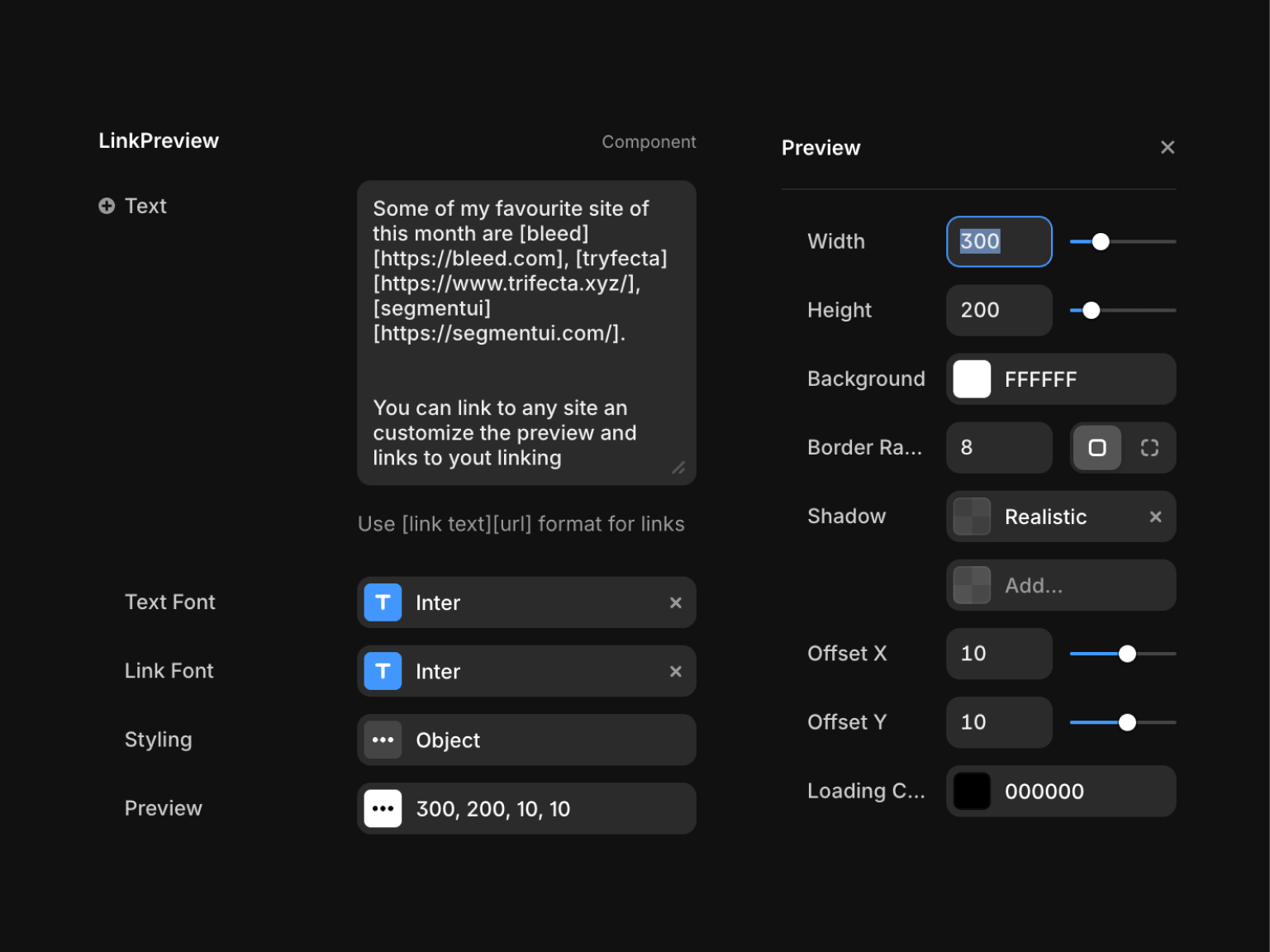This screenshot has width=1270, height=952.
Task: Open the Preview values ellipsis icon
Action: pyautogui.click(x=383, y=808)
